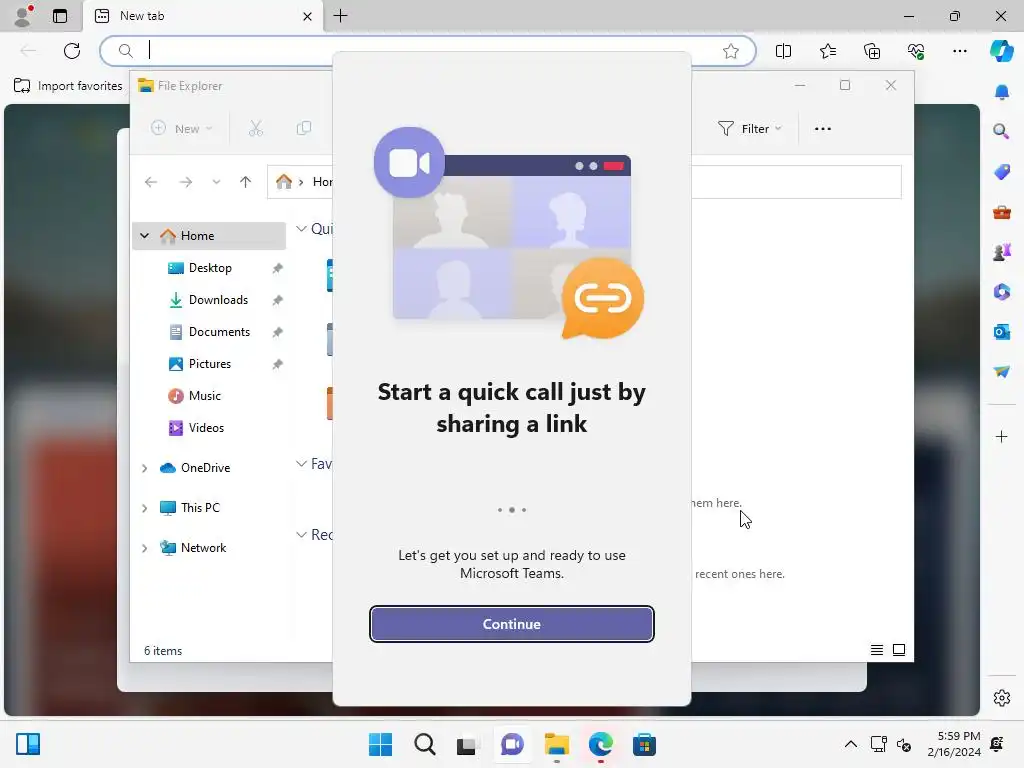
Task: Collapse the Quick access section
Action: pyautogui.click(x=301, y=229)
